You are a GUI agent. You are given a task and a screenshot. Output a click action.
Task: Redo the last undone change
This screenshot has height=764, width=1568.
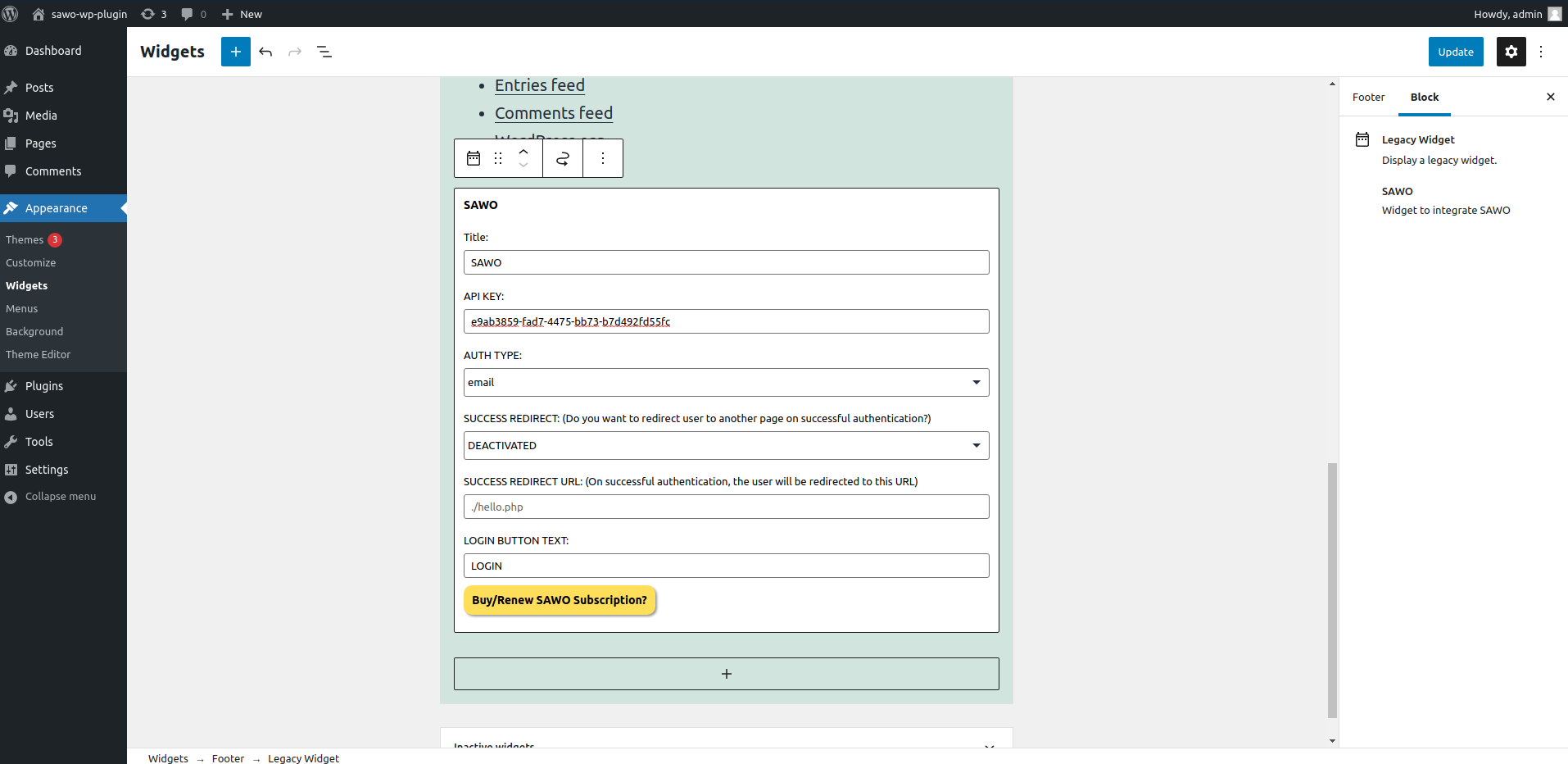(x=295, y=52)
